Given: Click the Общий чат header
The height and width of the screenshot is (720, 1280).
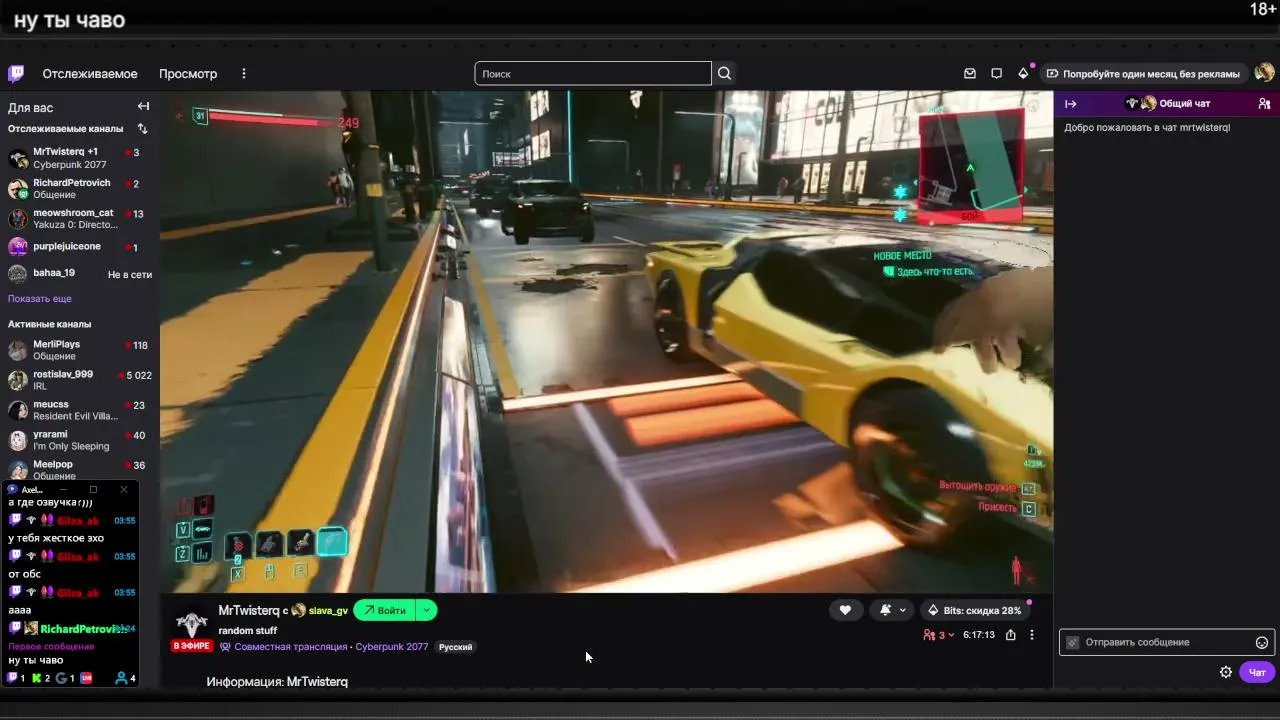Looking at the screenshot, I should click(1167, 103).
